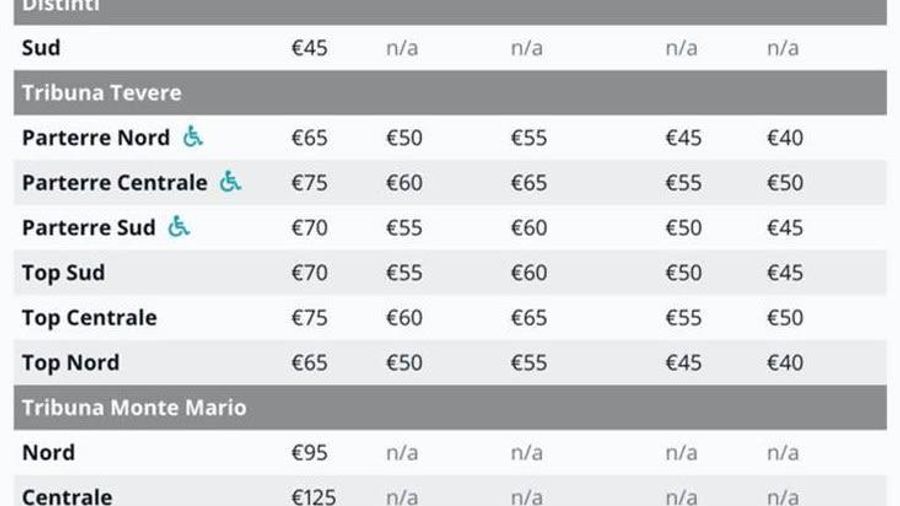
Task: Select the €75 price in Top Centrale row
Action: [x=309, y=318]
